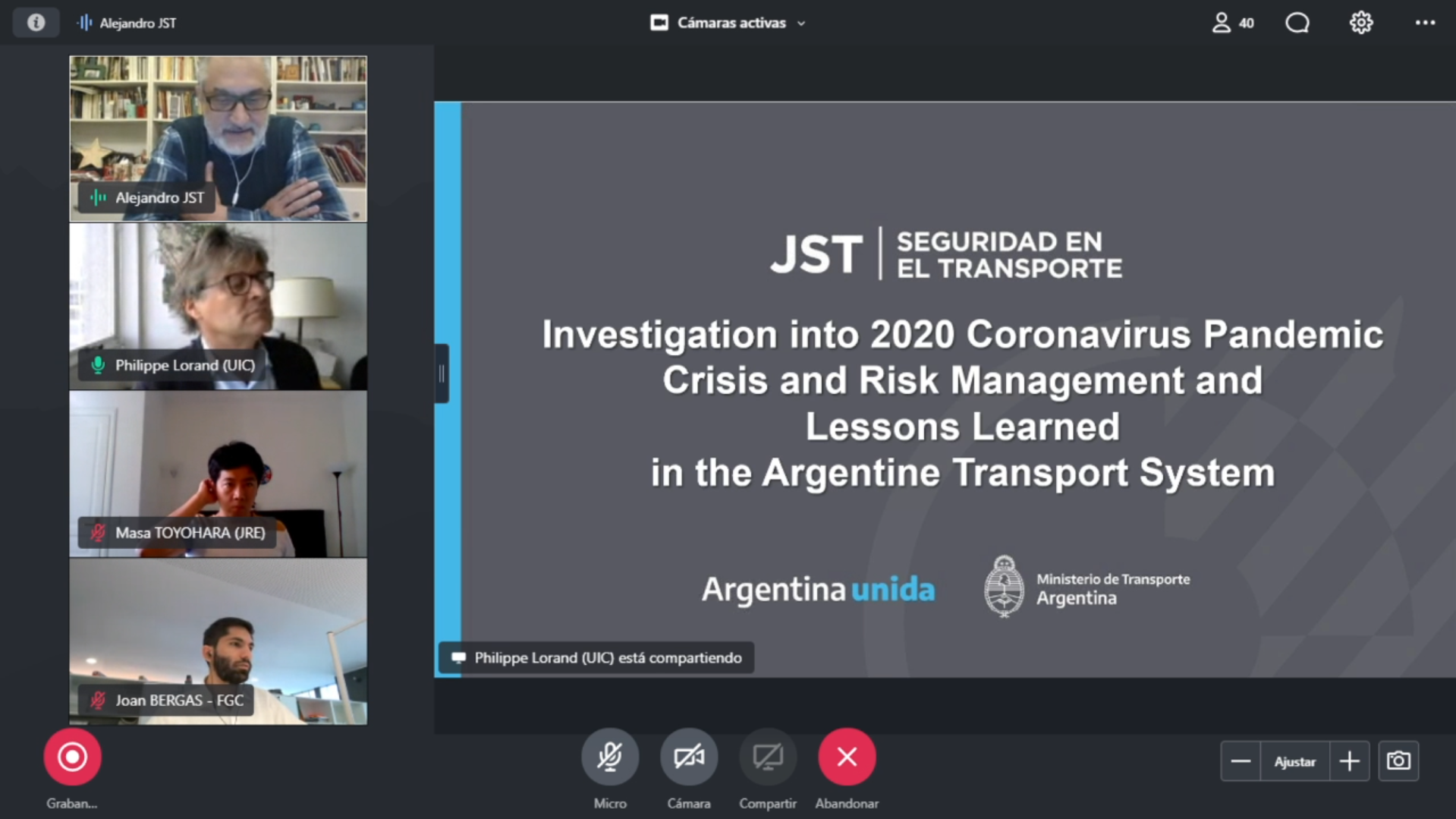Viewport: 1456px width, 819px height.
Task: Toggle the Cámara video button
Action: click(688, 757)
